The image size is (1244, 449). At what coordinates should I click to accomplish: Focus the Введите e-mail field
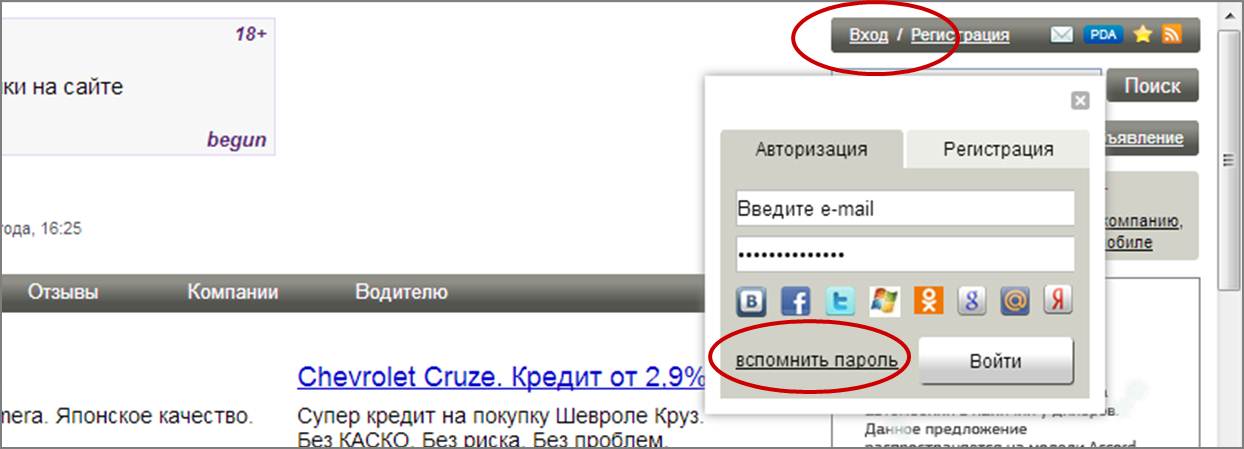point(905,209)
